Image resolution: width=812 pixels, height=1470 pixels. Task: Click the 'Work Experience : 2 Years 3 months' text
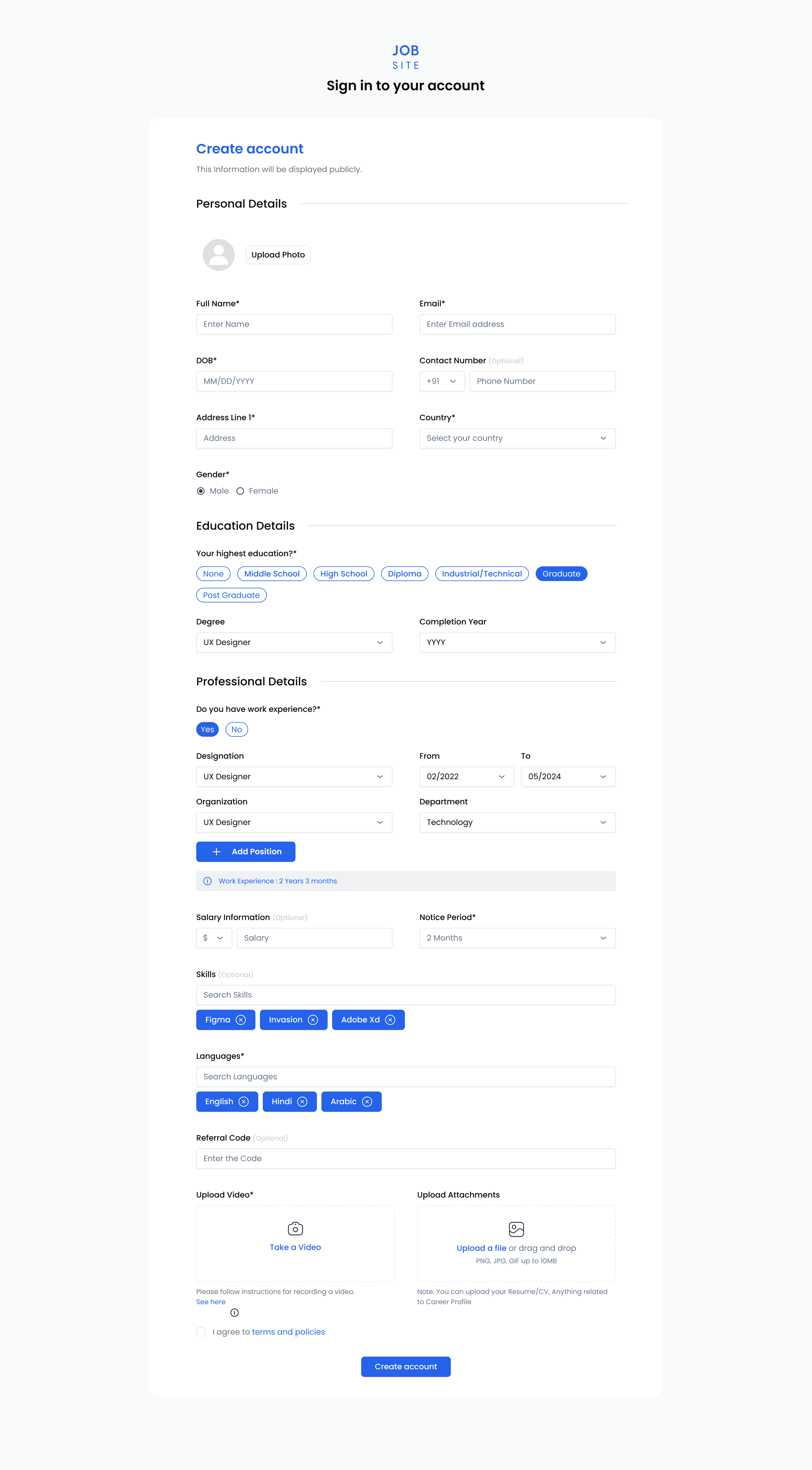tap(278, 881)
